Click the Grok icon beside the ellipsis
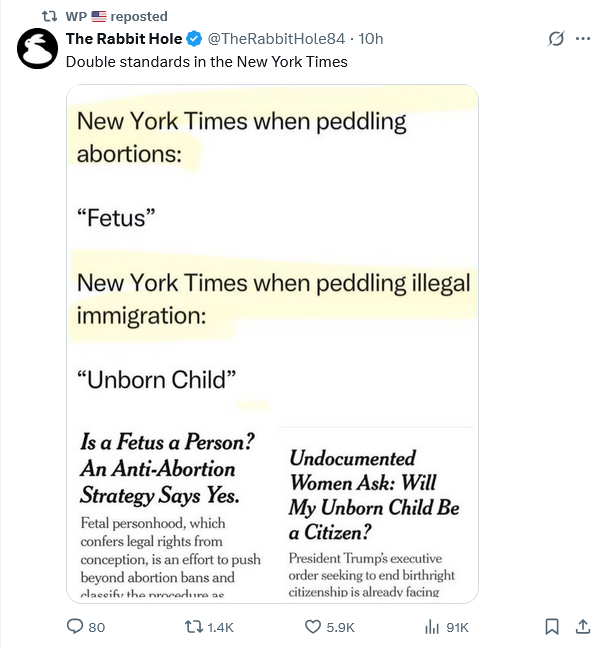608x648 pixels. 556,39
